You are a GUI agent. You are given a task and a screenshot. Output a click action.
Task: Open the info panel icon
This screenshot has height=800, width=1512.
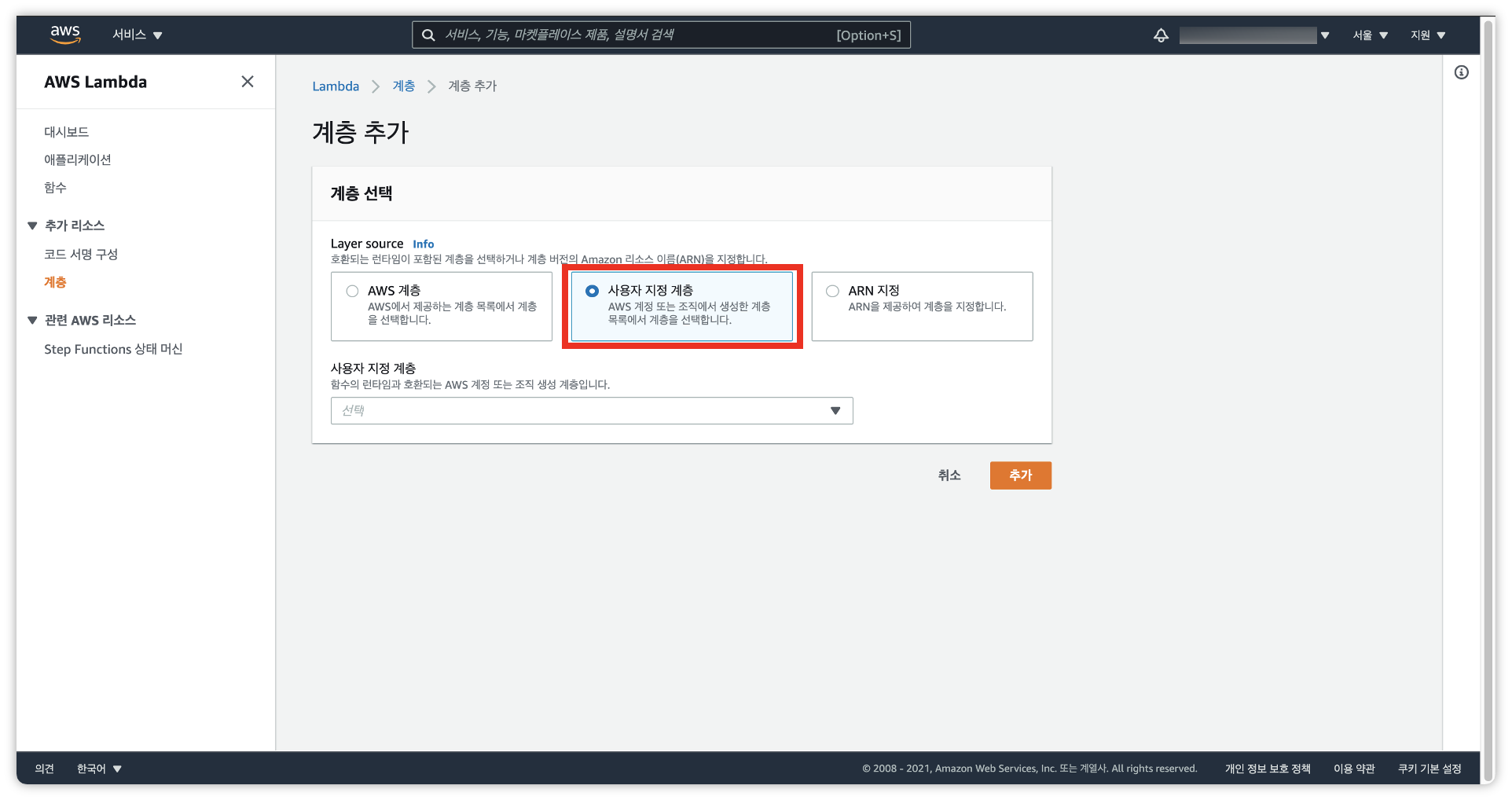1462,72
